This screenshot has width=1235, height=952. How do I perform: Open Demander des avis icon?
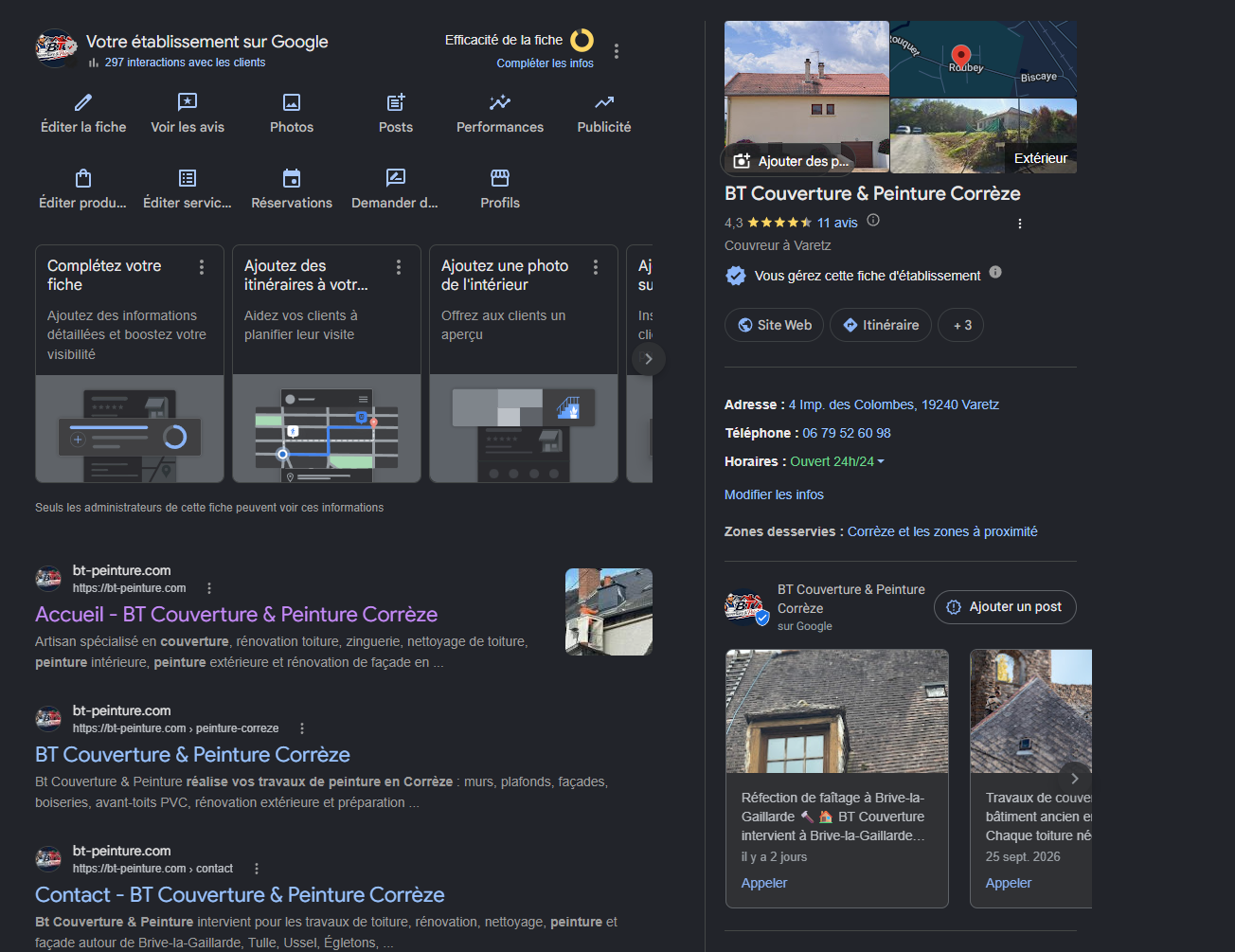[x=396, y=178]
